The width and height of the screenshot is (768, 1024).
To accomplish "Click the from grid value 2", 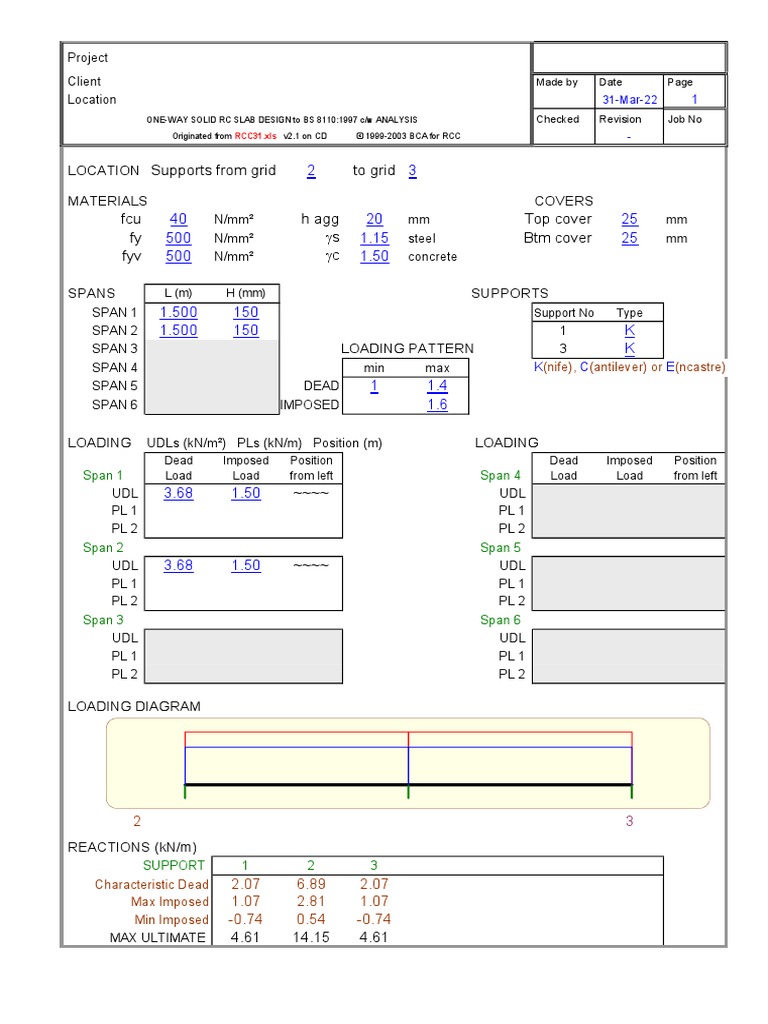I will click(x=311, y=170).
